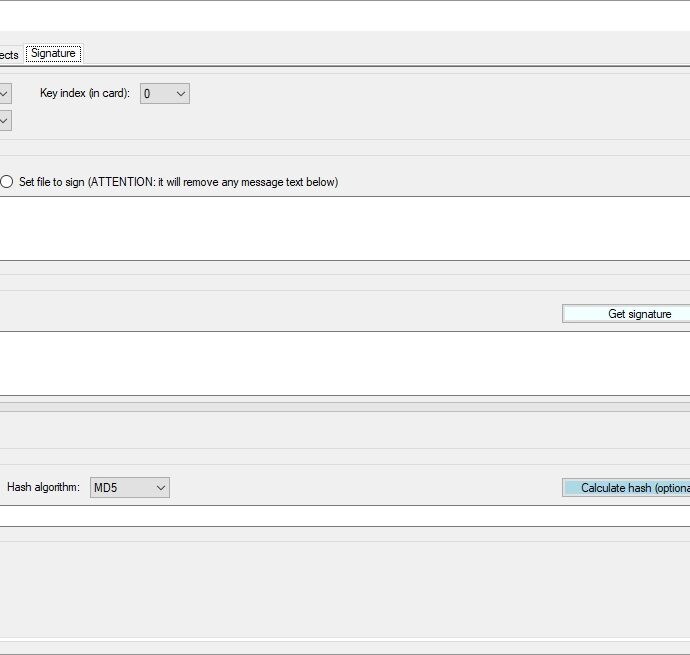Open the Key index (in card) dropdown
The height and width of the screenshot is (655, 690).
[165, 94]
